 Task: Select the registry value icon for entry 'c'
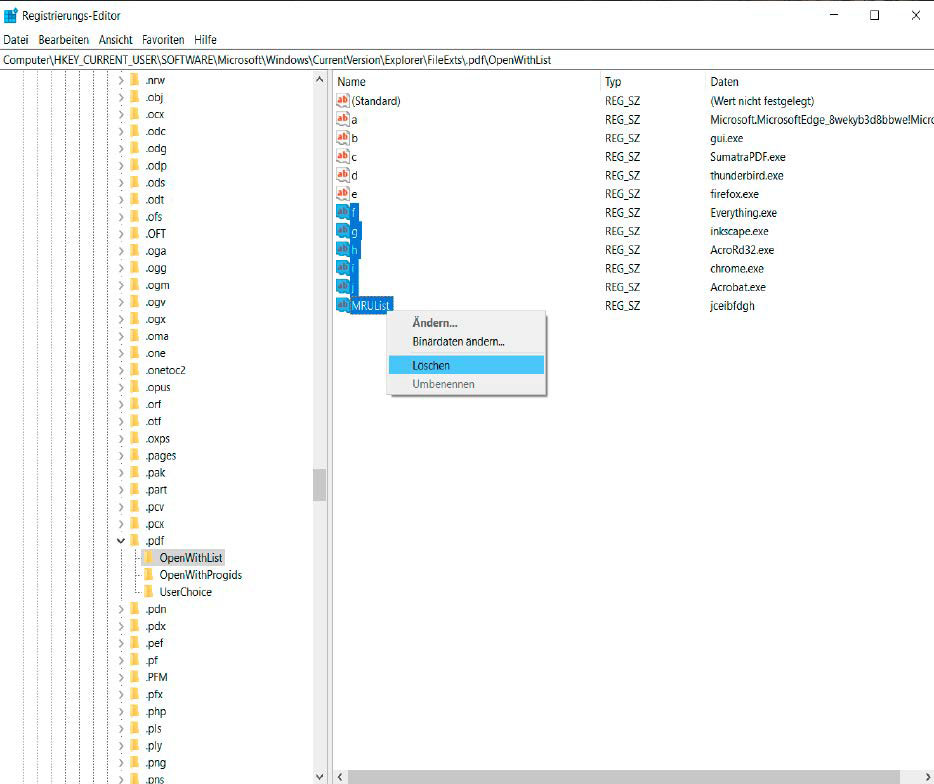tap(343, 157)
